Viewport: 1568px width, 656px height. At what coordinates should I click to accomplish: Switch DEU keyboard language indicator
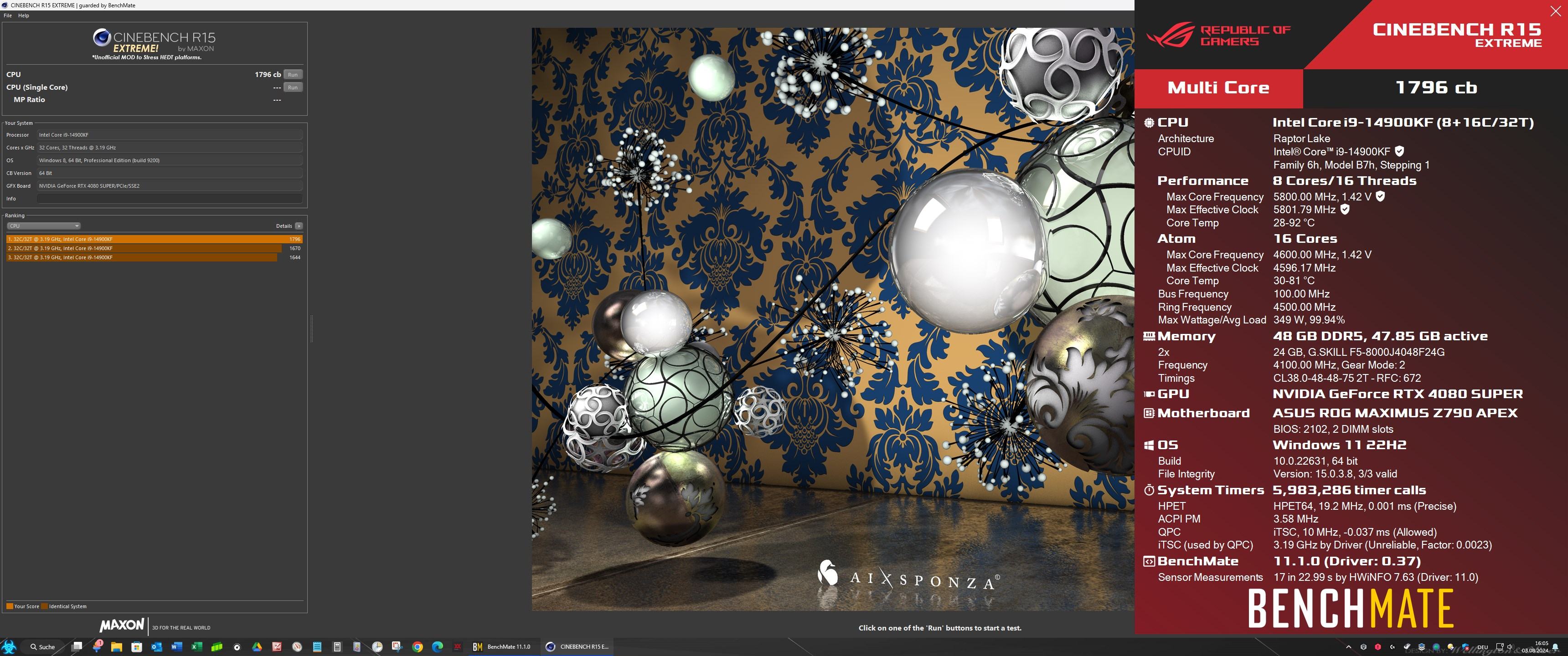click(1483, 647)
